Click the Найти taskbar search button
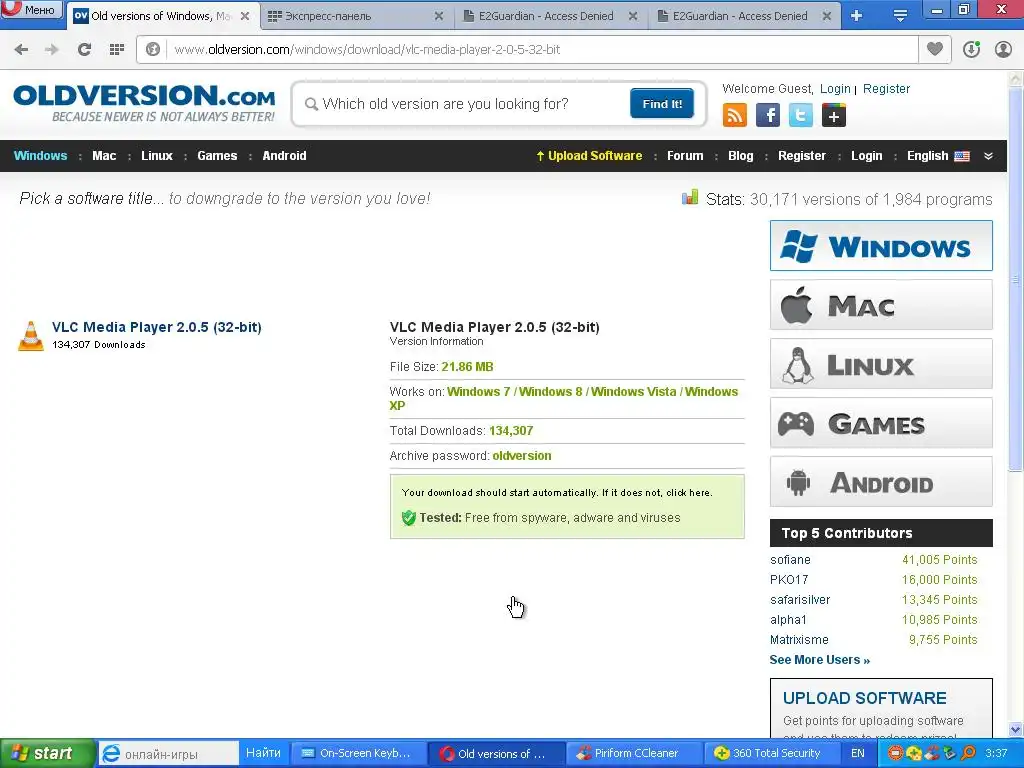The width and height of the screenshot is (1024, 768). (x=263, y=753)
